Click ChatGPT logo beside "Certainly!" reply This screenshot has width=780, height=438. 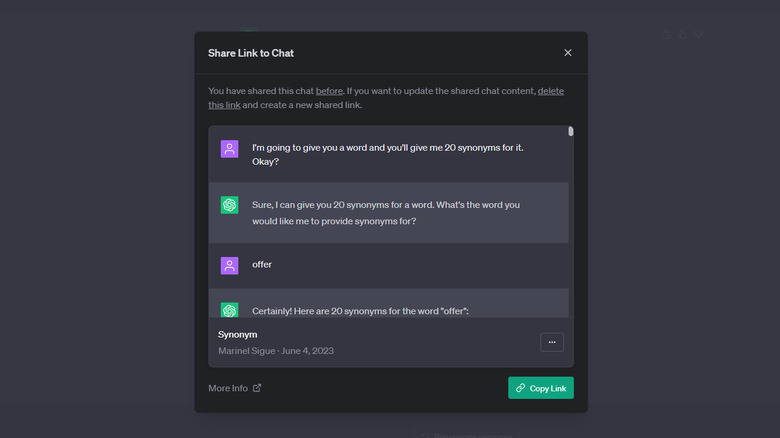(230, 310)
